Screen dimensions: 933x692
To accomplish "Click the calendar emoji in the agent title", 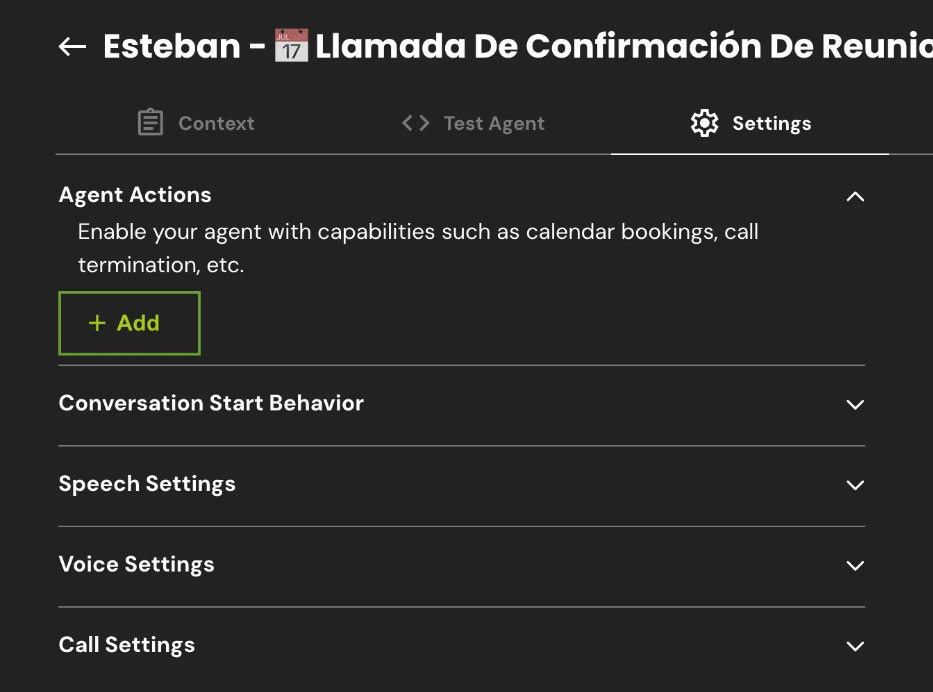I will (291, 46).
